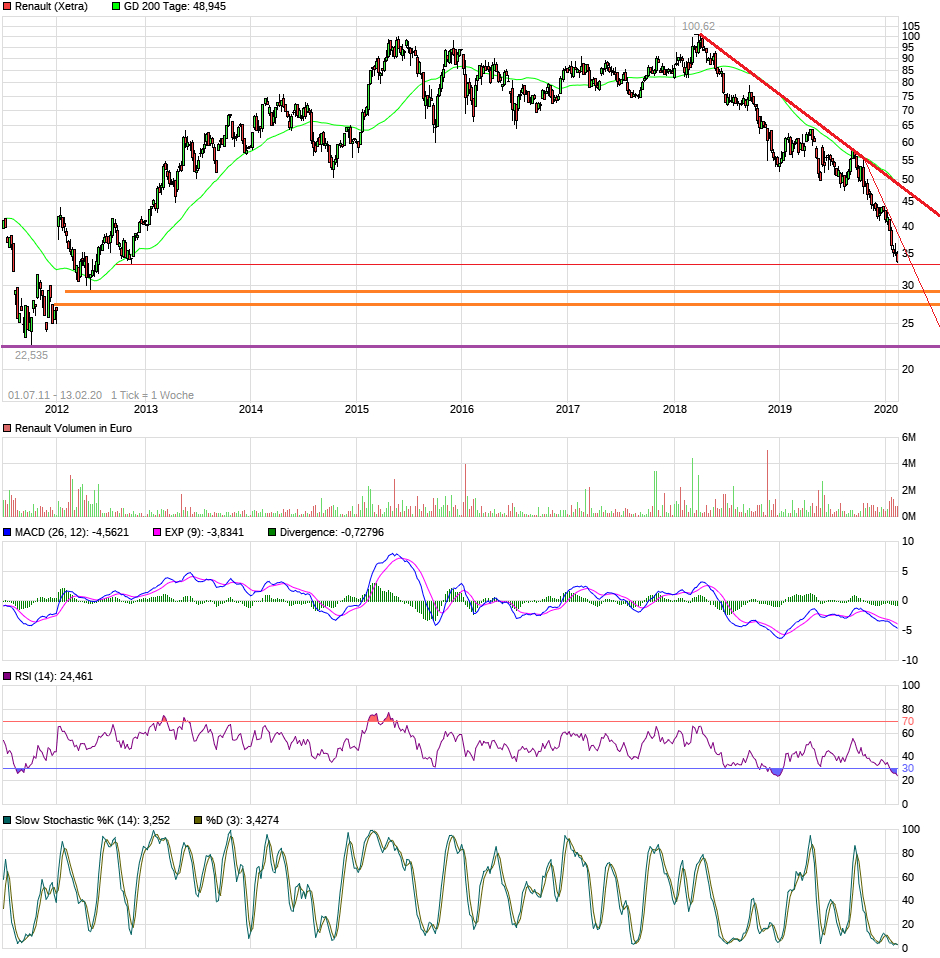Click the Renault Volumen legend swatch
The image size is (940, 958).
tap(7, 428)
